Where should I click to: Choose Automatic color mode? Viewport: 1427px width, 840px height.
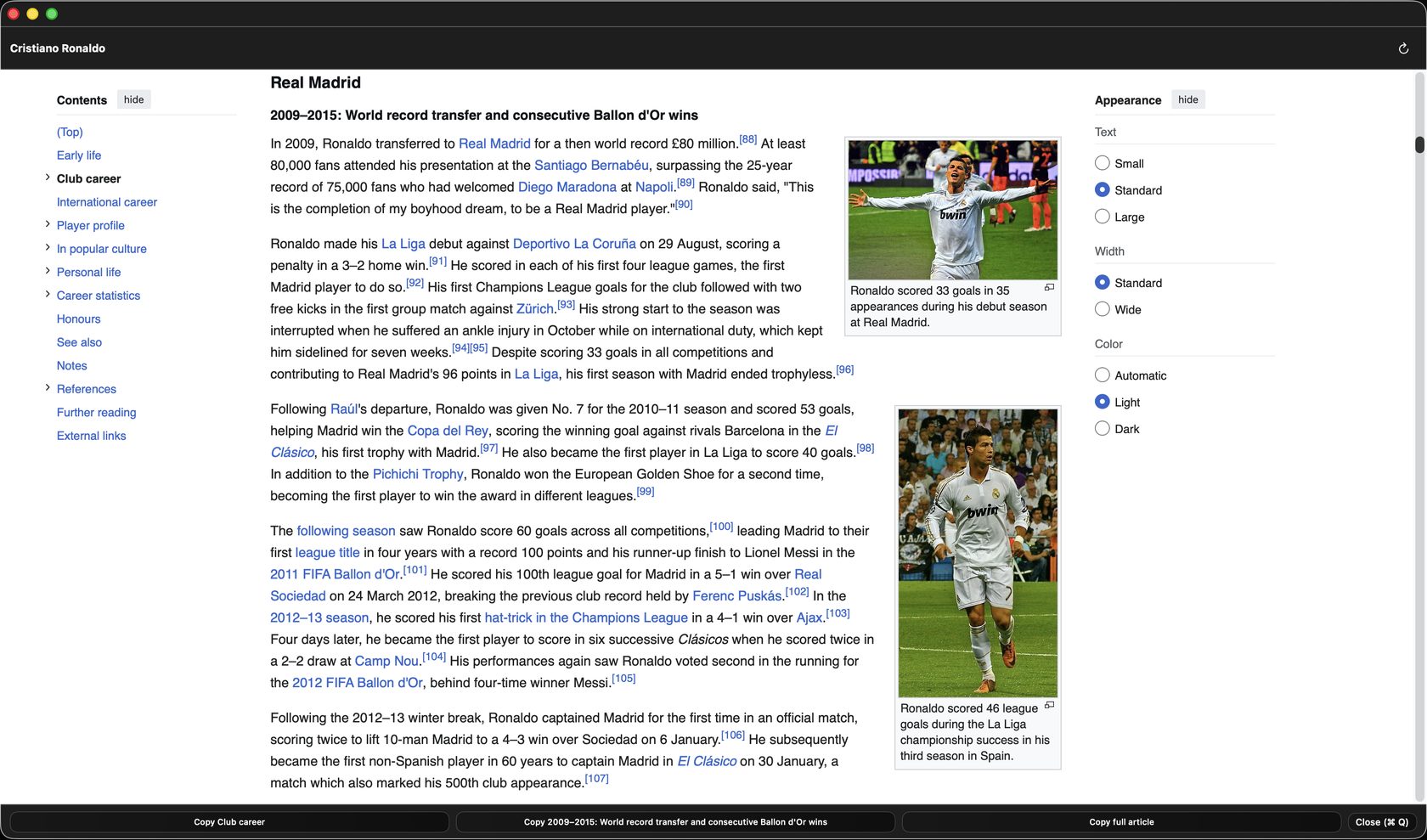pyautogui.click(x=1102, y=375)
